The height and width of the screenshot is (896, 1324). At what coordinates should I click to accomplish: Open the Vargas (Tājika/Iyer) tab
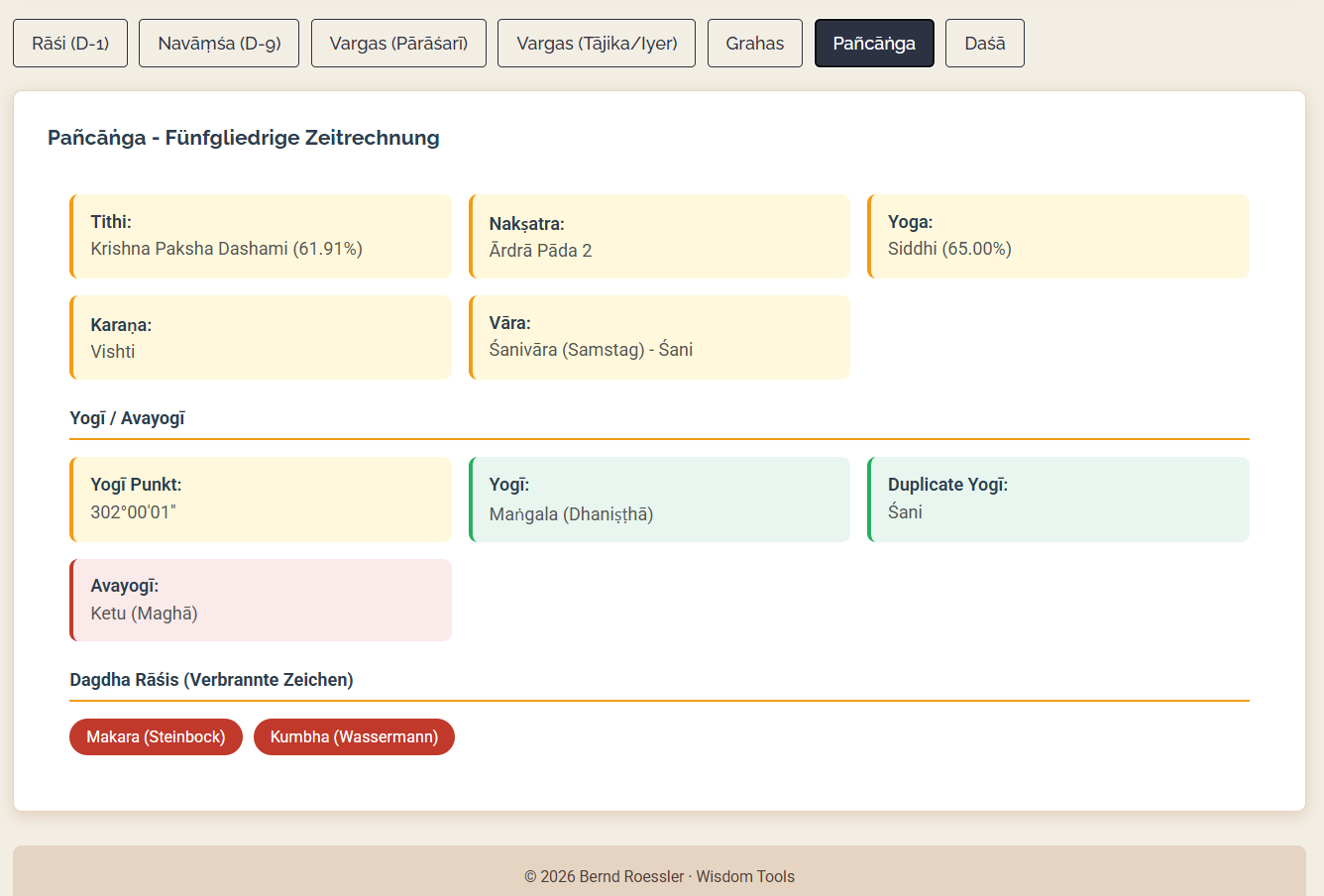click(x=597, y=44)
